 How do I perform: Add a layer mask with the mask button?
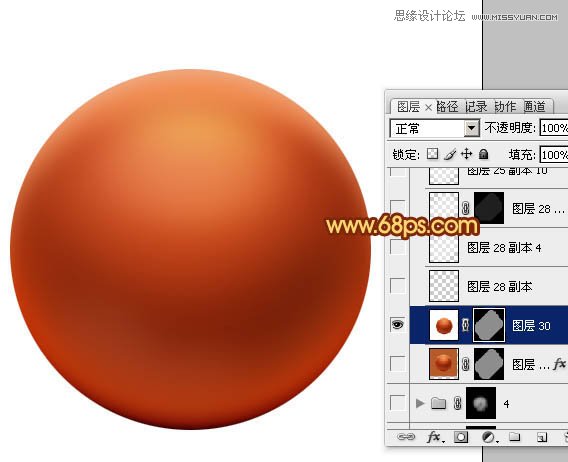[x=461, y=437]
